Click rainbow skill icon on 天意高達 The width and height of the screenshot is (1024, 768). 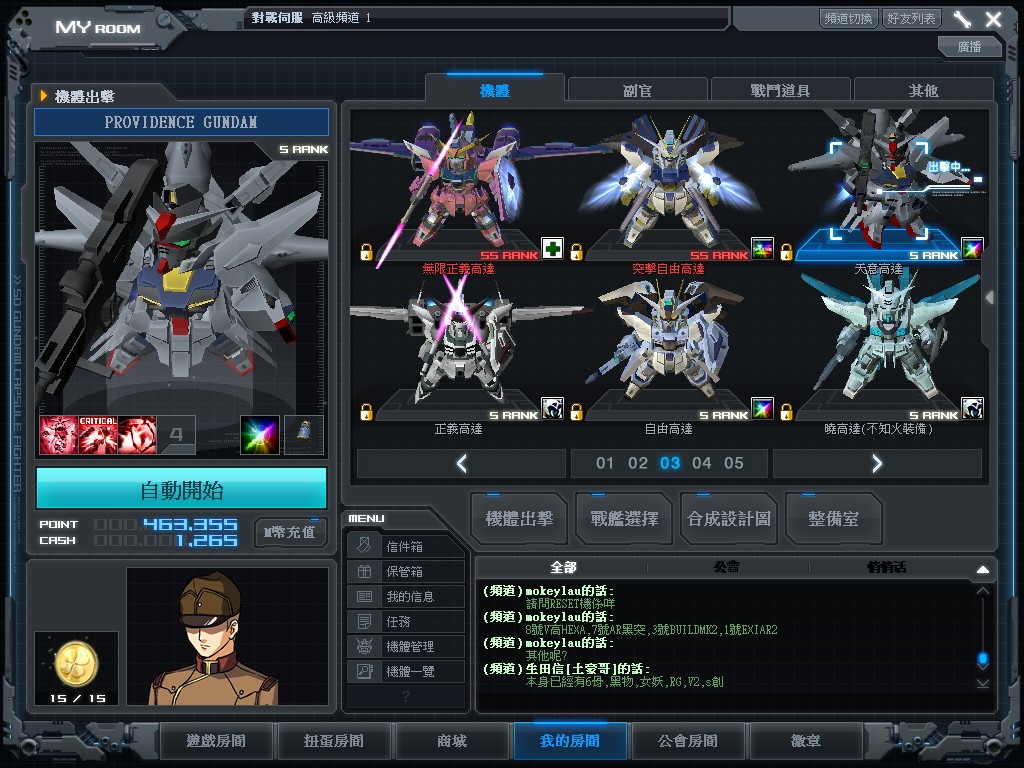(x=972, y=248)
